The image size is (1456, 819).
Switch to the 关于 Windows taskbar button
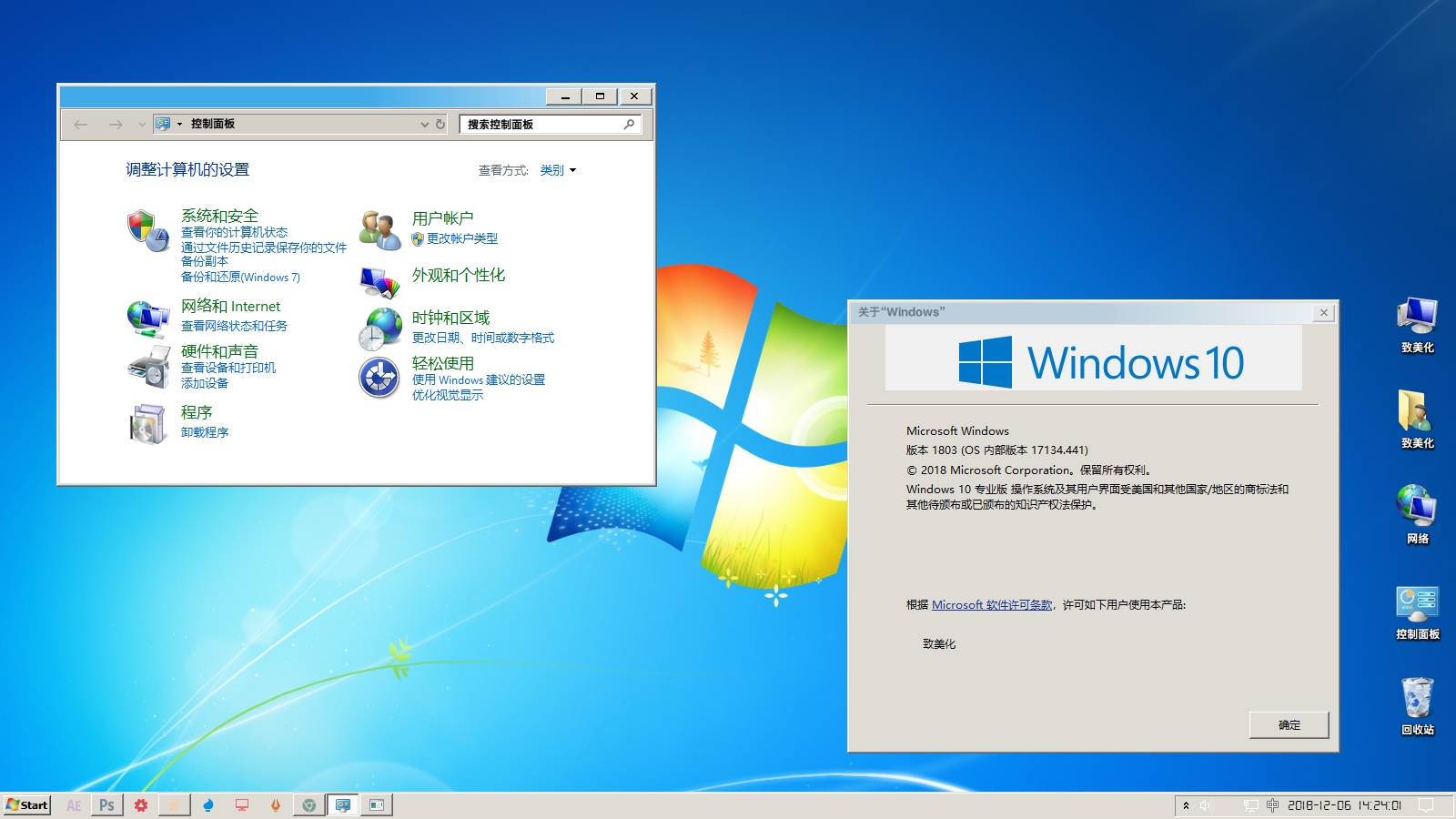point(377,805)
